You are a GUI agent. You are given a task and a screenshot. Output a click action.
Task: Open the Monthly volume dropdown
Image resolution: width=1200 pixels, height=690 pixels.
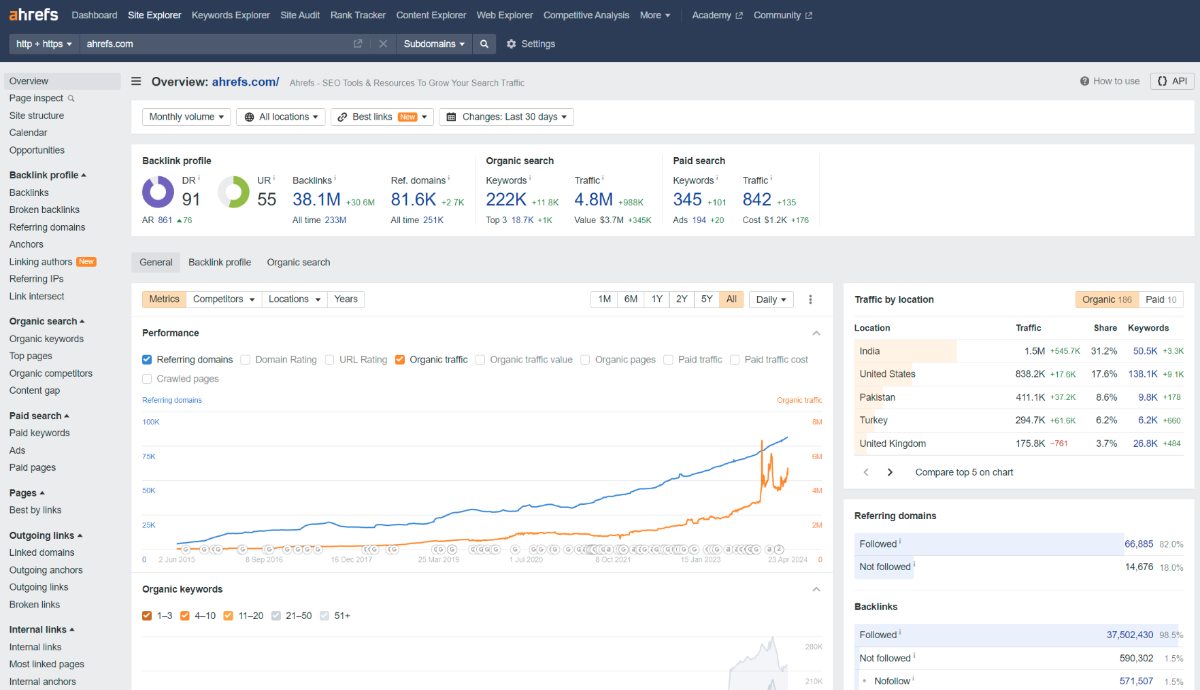click(x=186, y=117)
